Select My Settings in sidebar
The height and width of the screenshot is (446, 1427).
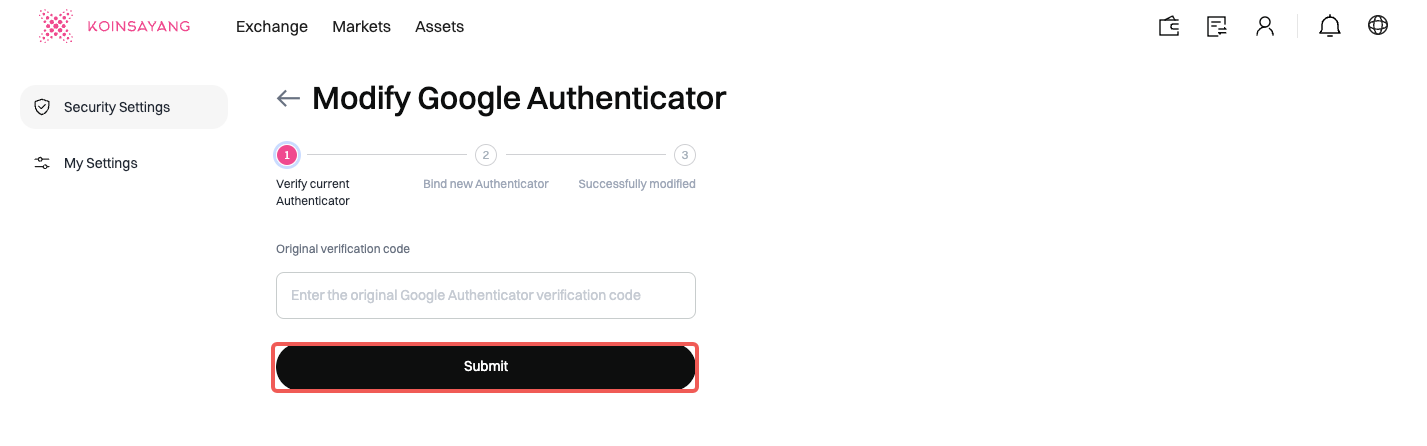[101, 163]
